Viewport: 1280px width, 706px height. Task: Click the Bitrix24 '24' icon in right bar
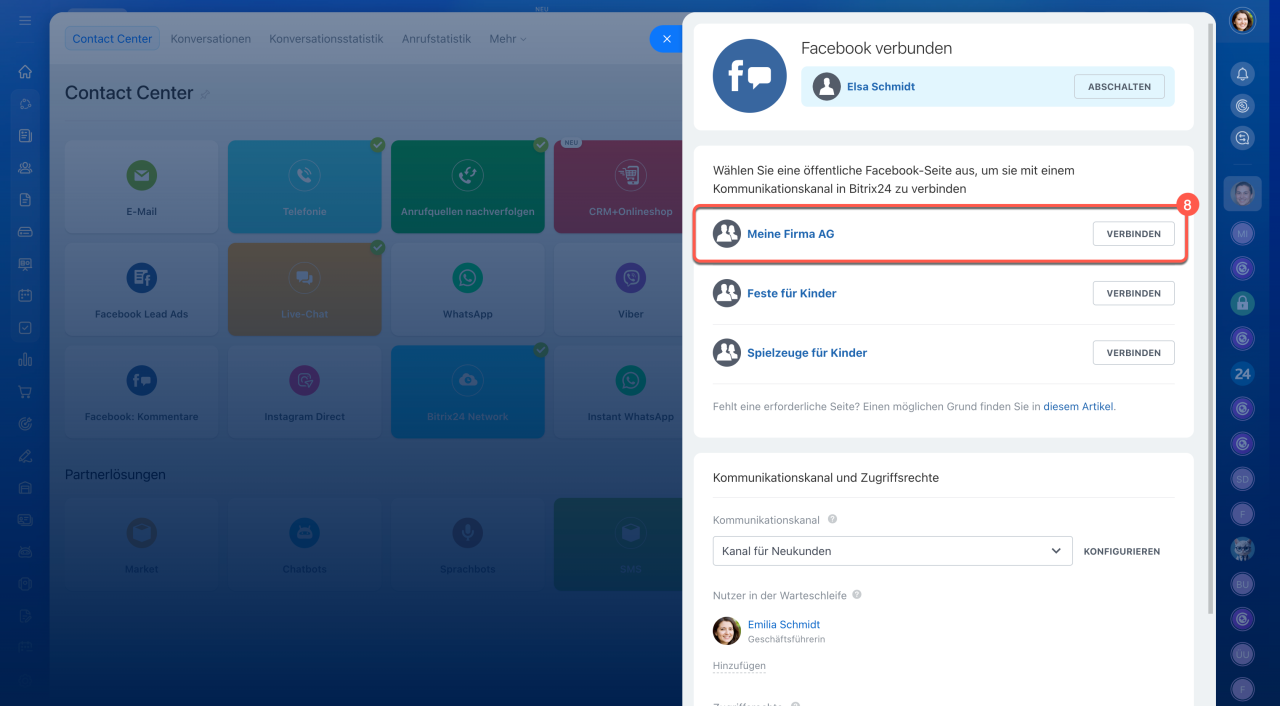coord(1242,374)
